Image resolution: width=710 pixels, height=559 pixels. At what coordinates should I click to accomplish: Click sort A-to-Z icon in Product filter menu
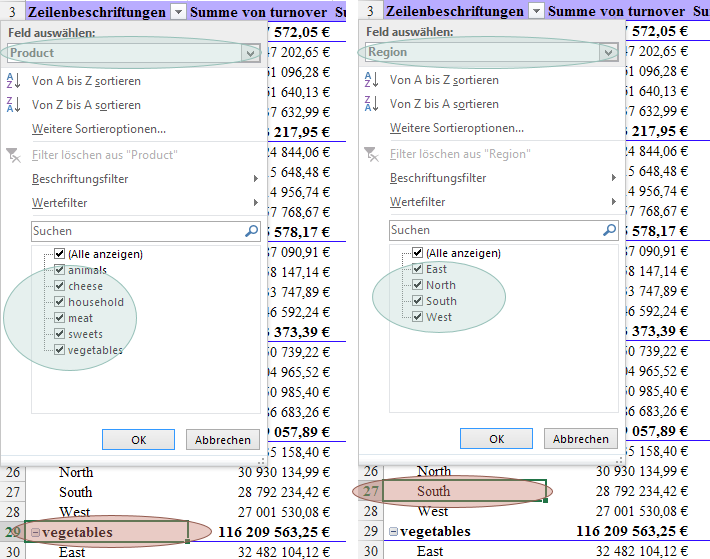[x=13, y=81]
